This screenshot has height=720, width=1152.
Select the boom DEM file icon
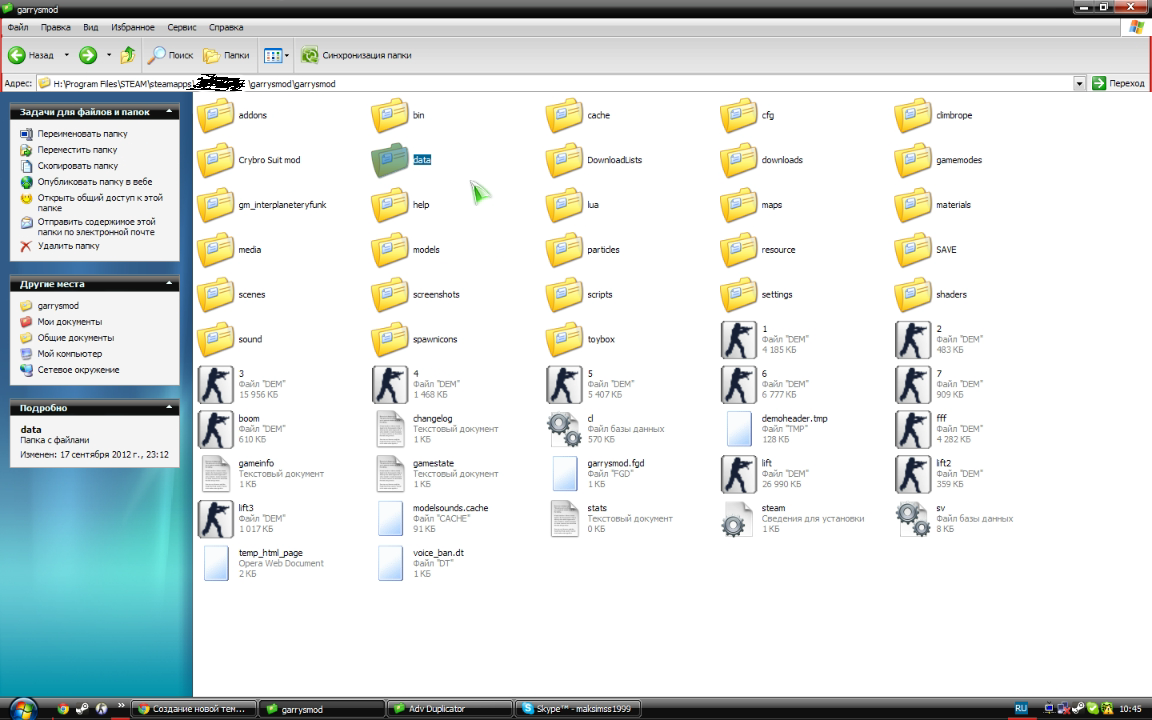coord(215,429)
